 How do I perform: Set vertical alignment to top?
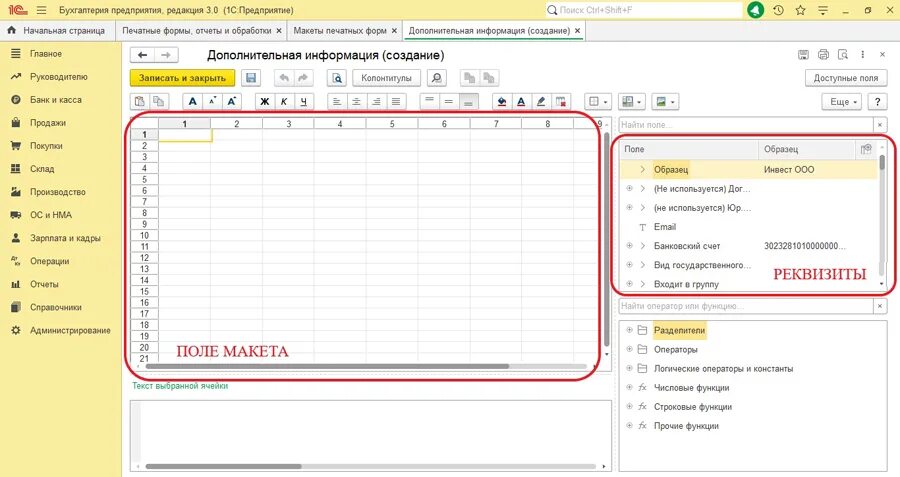click(x=429, y=102)
